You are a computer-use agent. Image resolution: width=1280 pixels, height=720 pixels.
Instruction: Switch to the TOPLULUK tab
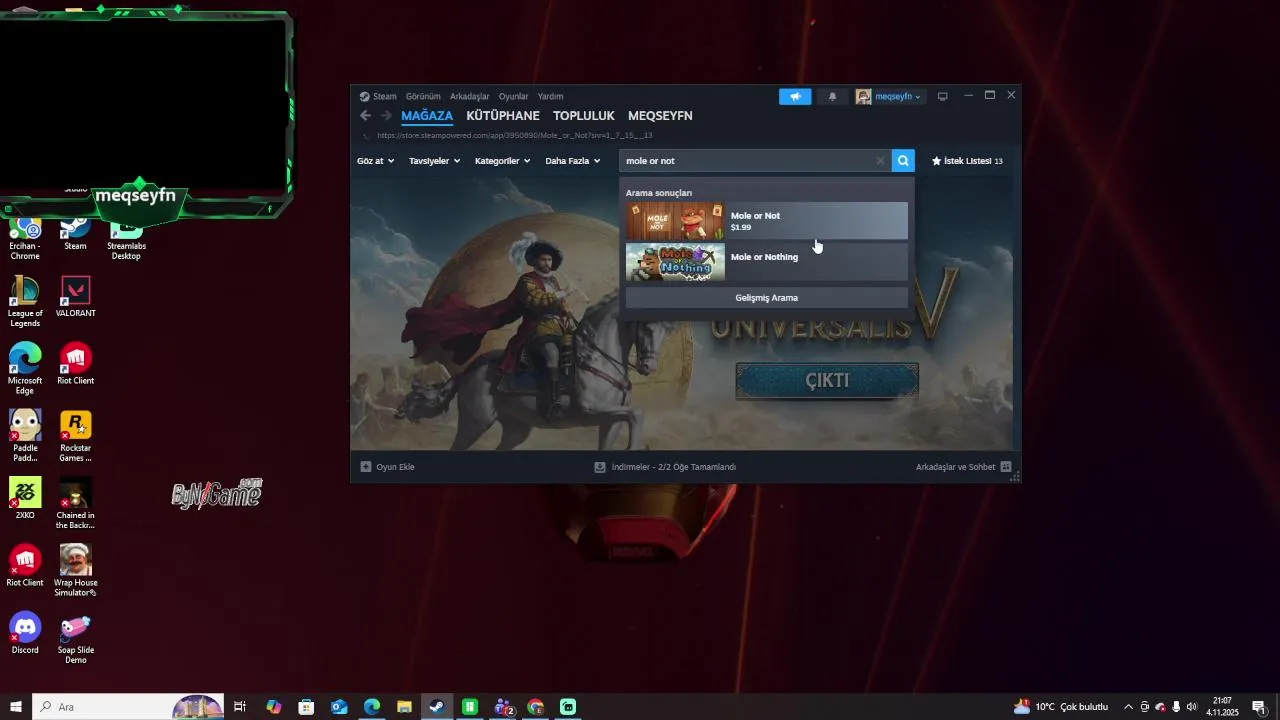point(584,116)
